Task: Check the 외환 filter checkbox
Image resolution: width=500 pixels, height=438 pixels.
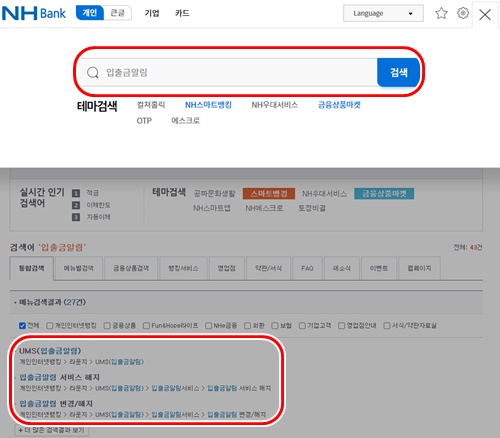Action: pos(247,326)
